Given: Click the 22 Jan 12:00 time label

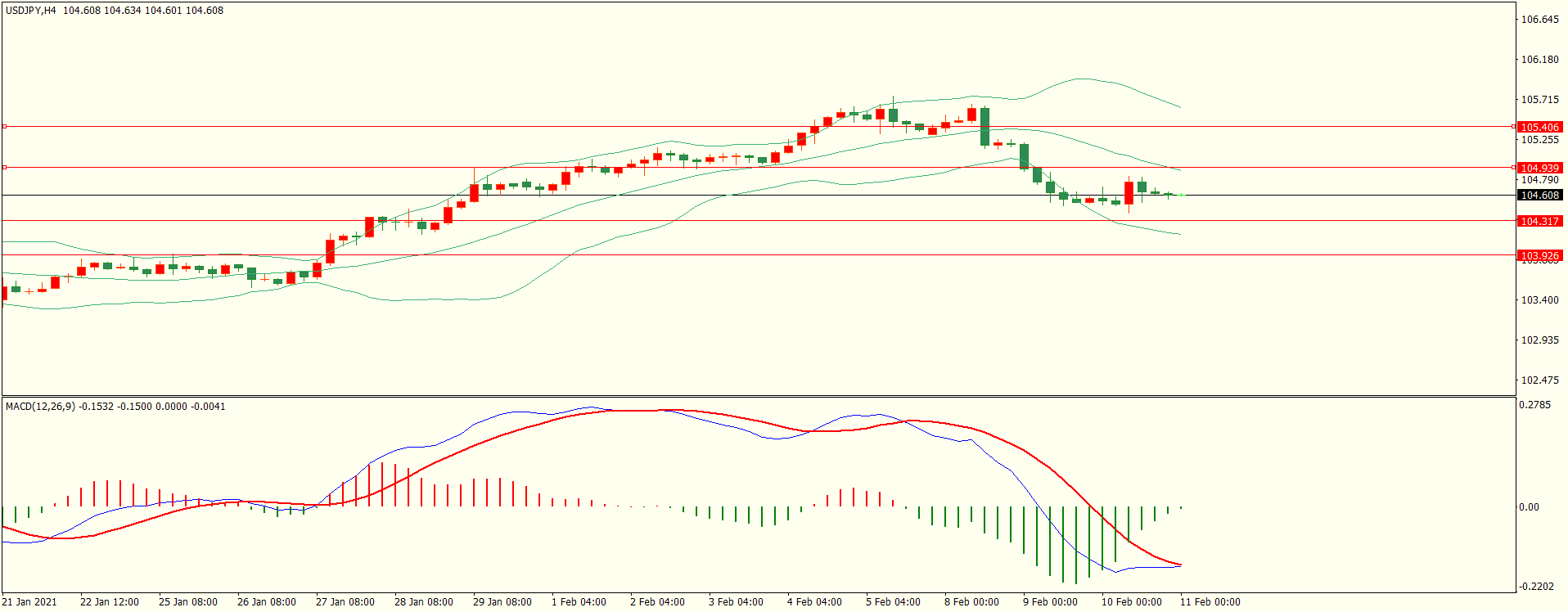Looking at the screenshot, I should tap(110, 602).
